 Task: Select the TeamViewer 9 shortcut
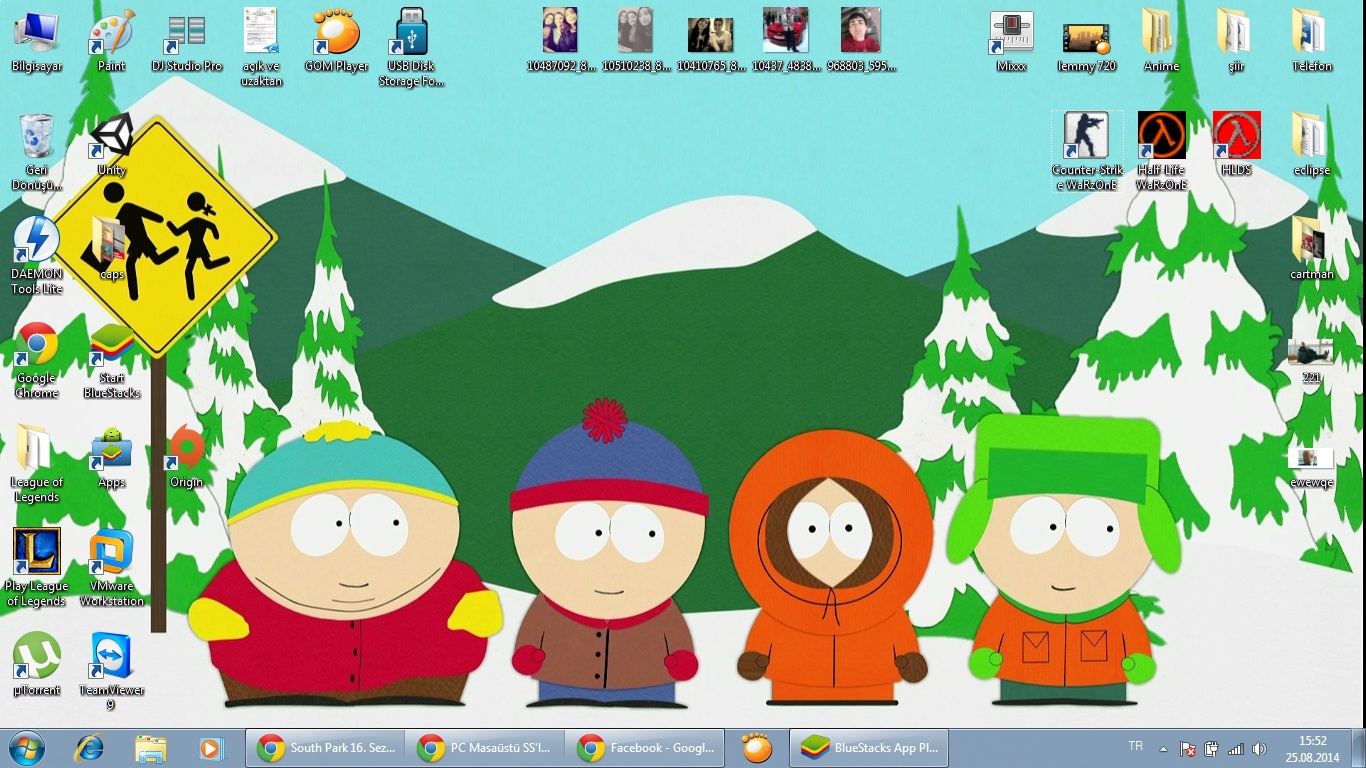[112, 672]
